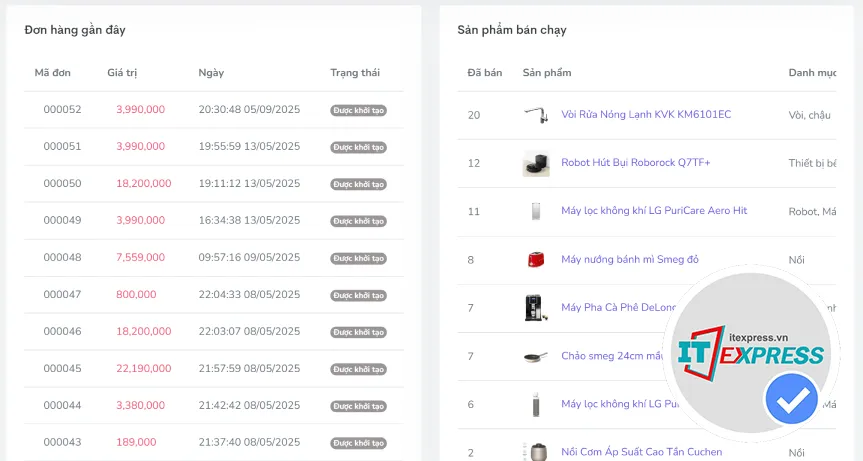Click status badge of order 000050
This screenshot has width=863, height=461.
pyautogui.click(x=358, y=184)
